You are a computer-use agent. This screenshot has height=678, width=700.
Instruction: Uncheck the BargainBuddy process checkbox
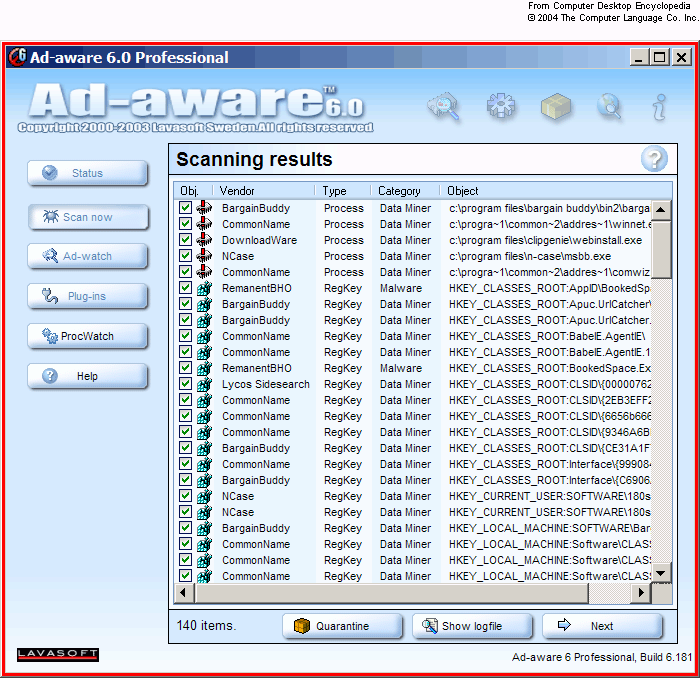(185, 208)
